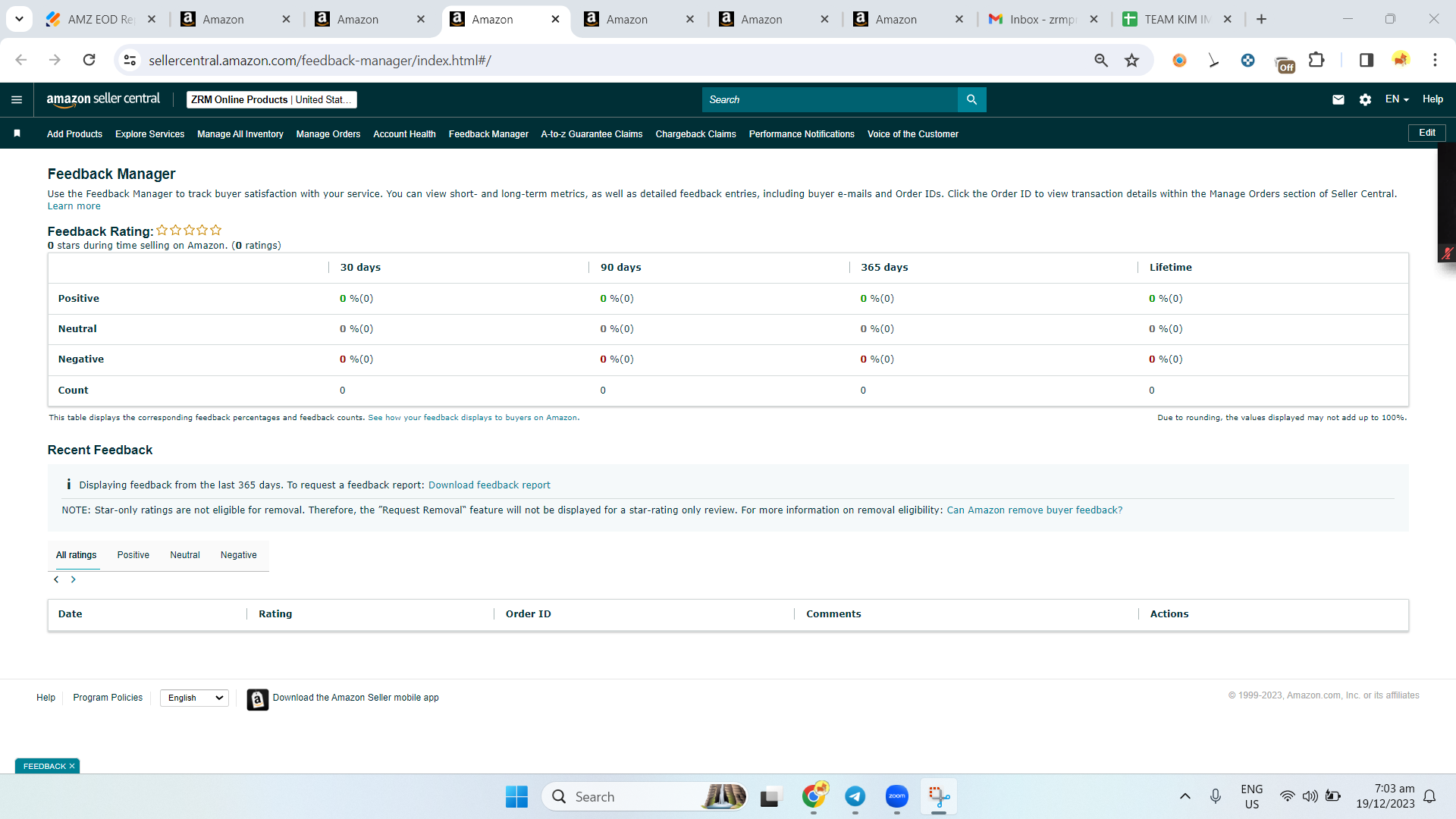
Task: Open the settings gear icon
Action: tap(1365, 99)
